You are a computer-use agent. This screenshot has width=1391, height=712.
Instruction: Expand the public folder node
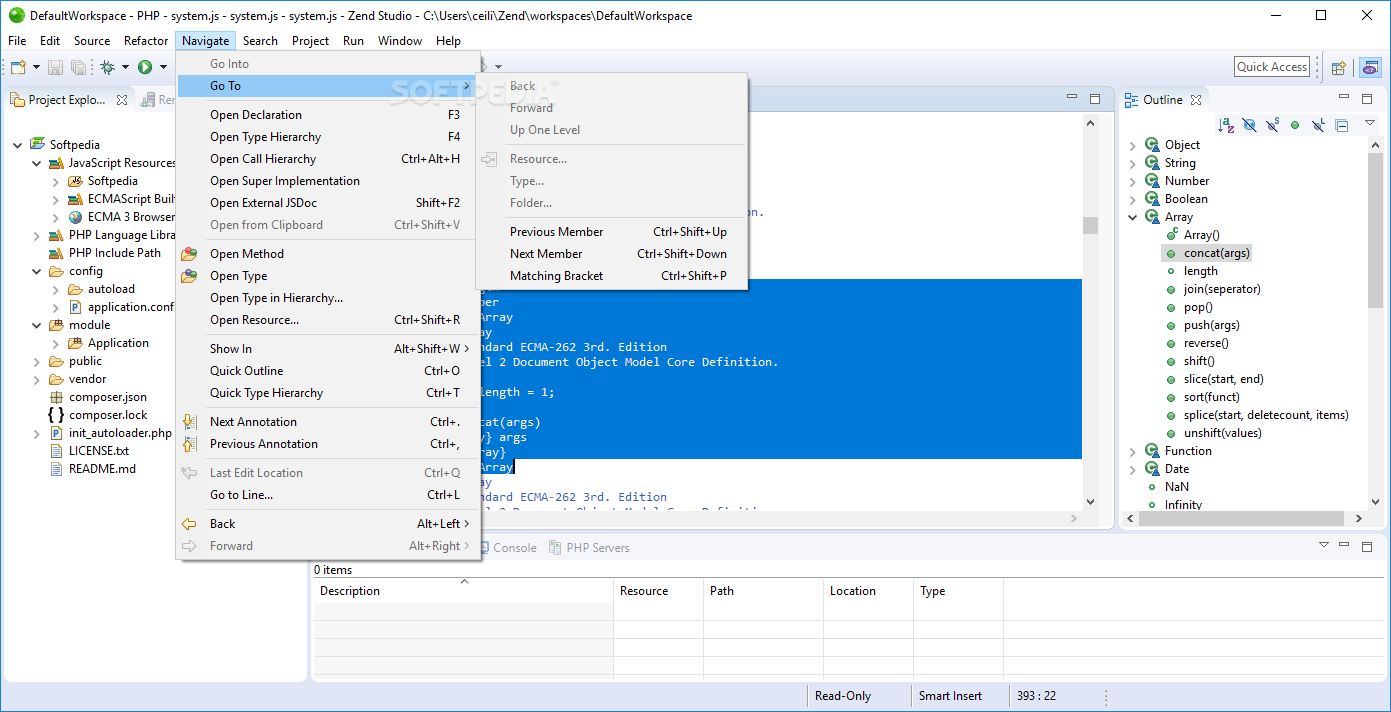tap(37, 361)
